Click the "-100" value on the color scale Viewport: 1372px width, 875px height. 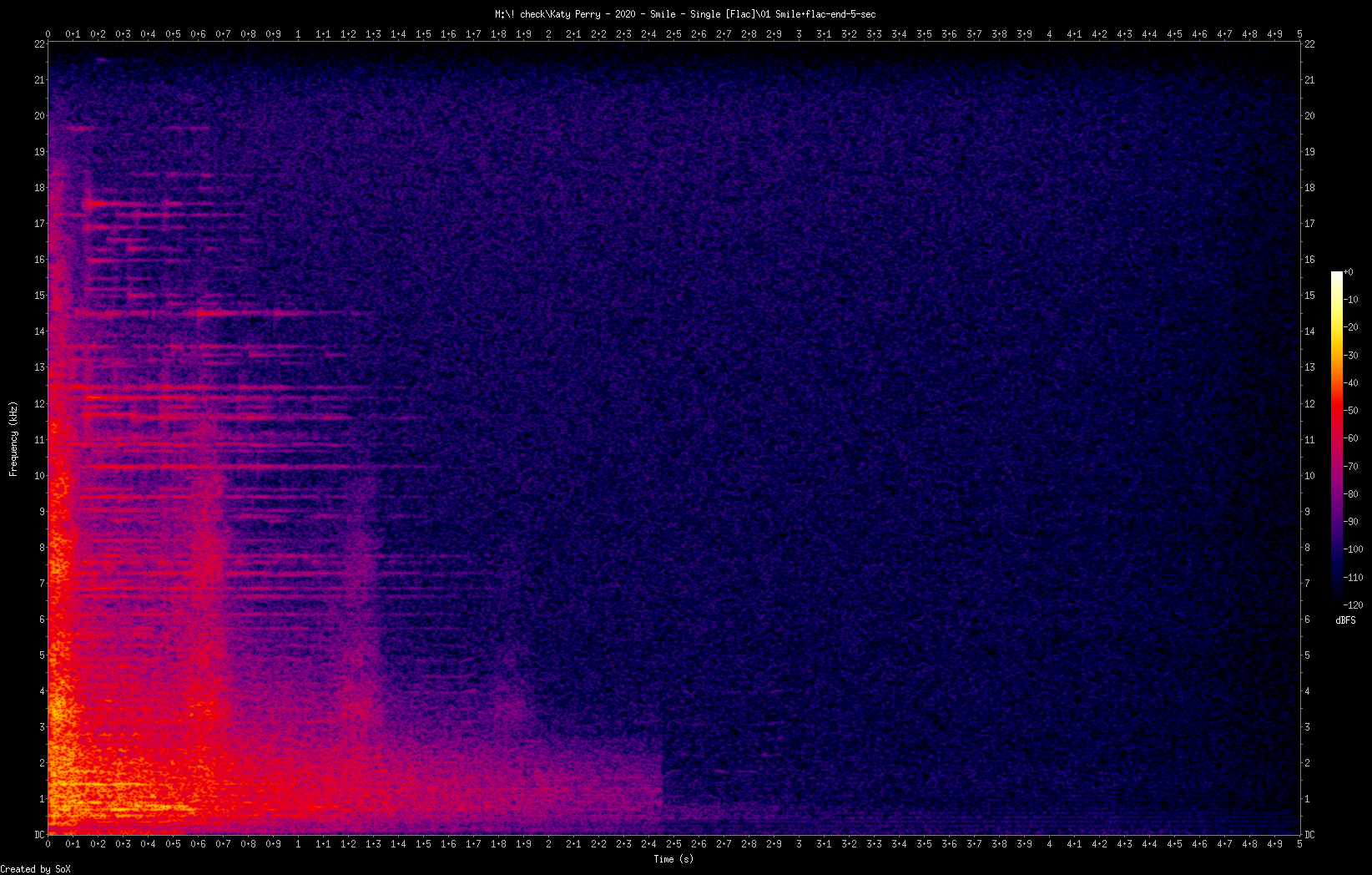coord(1354,549)
